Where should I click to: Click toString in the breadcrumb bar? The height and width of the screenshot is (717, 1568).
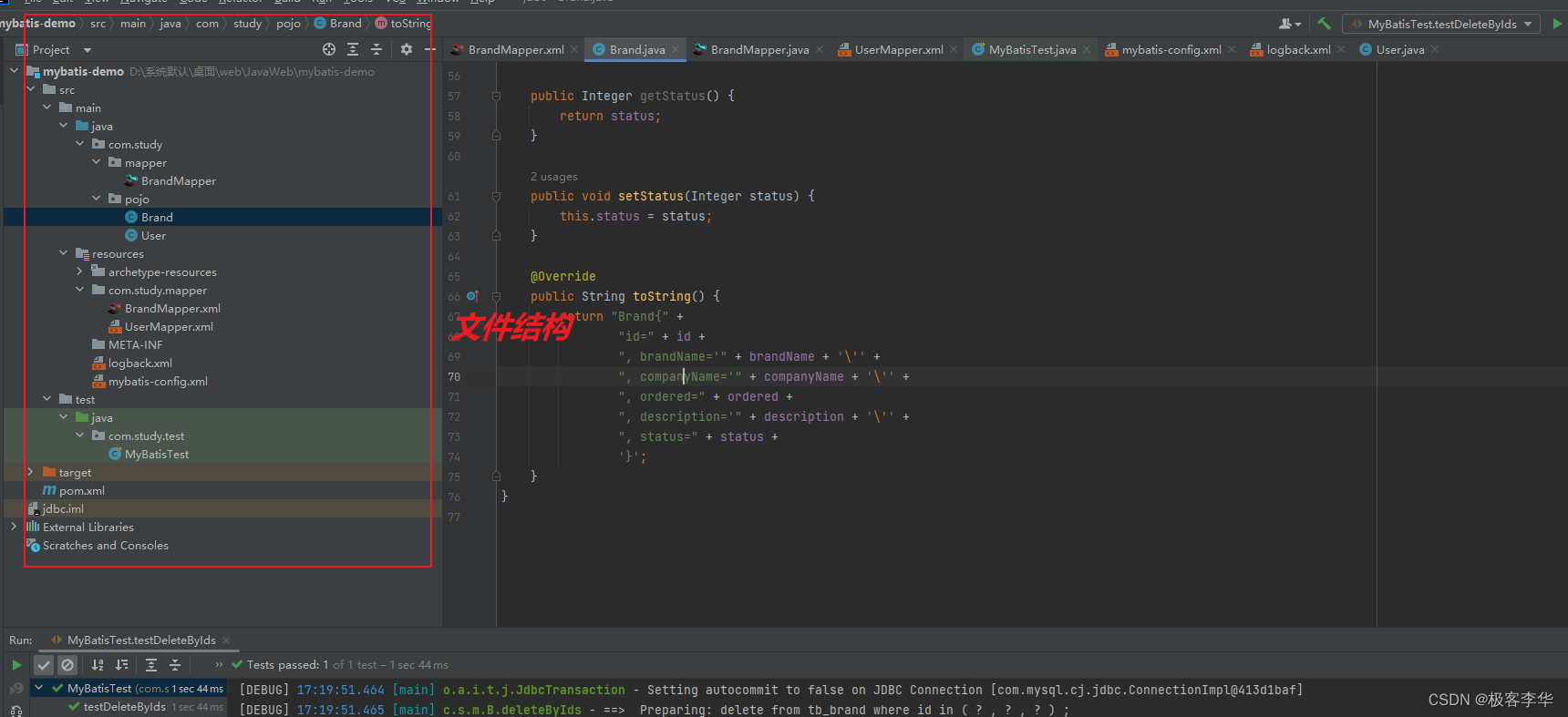click(411, 23)
